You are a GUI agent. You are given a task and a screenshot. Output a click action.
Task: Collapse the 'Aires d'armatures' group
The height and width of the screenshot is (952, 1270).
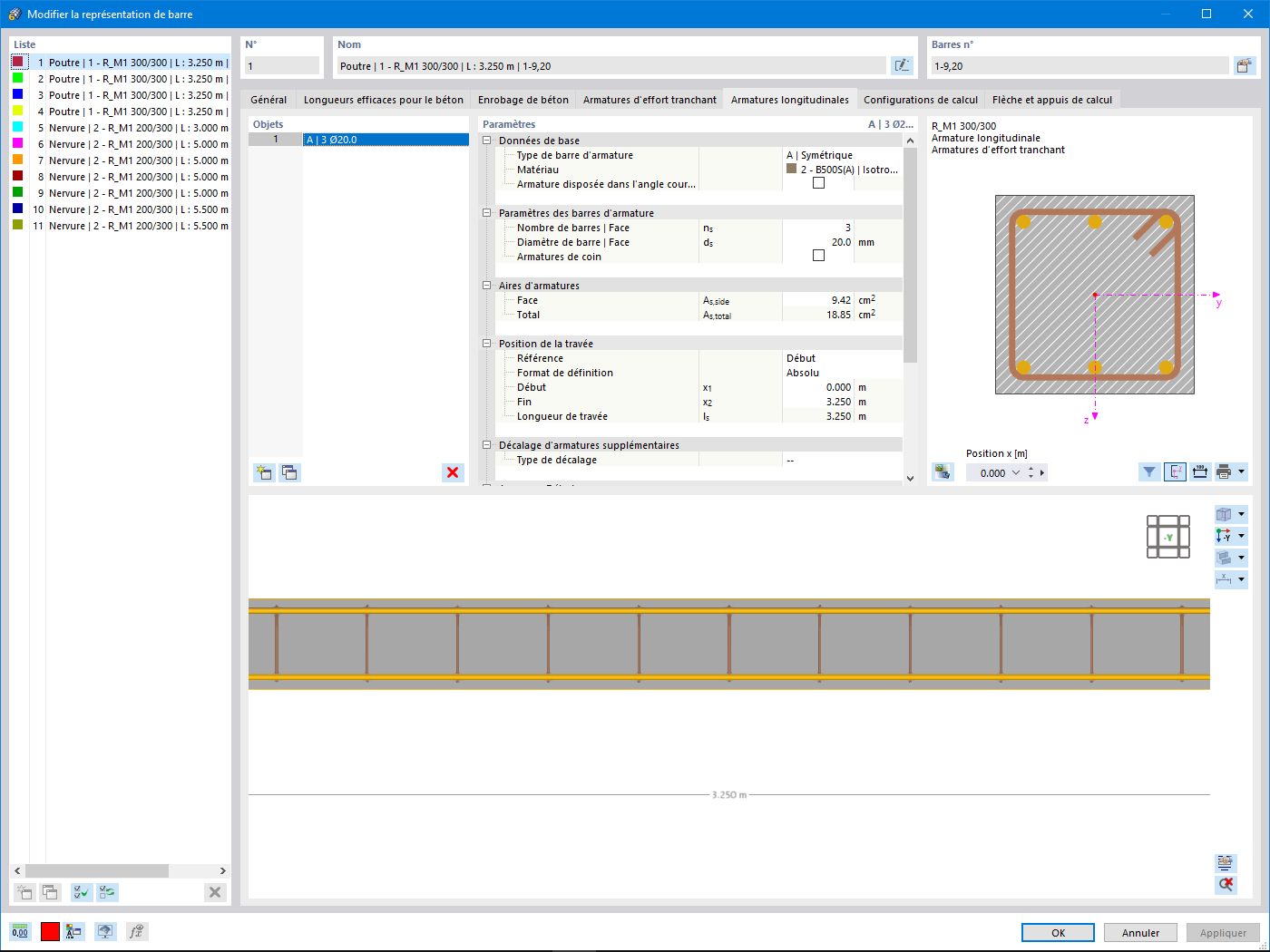pyautogui.click(x=487, y=286)
